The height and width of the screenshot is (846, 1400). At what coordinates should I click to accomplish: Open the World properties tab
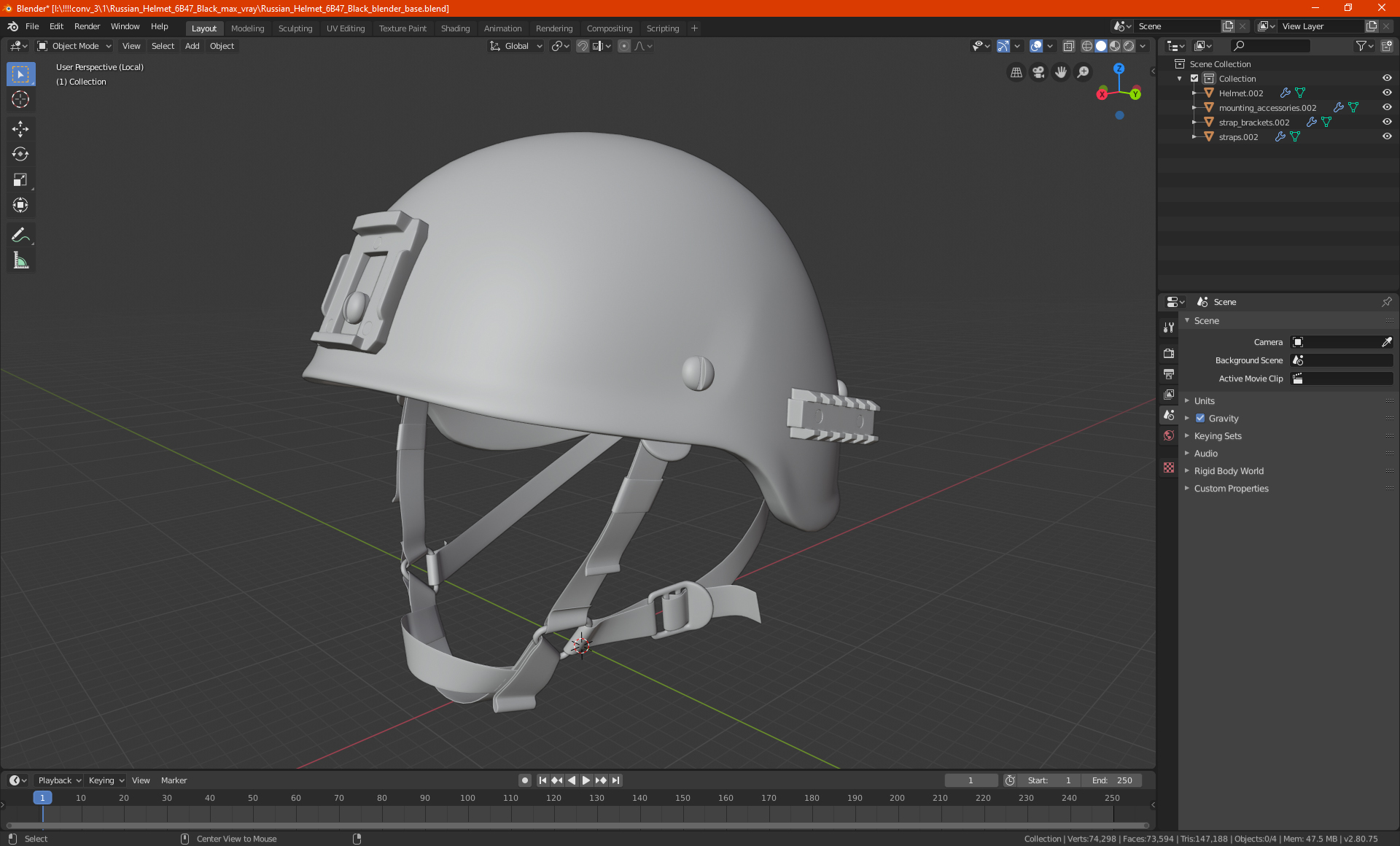[x=1169, y=435]
